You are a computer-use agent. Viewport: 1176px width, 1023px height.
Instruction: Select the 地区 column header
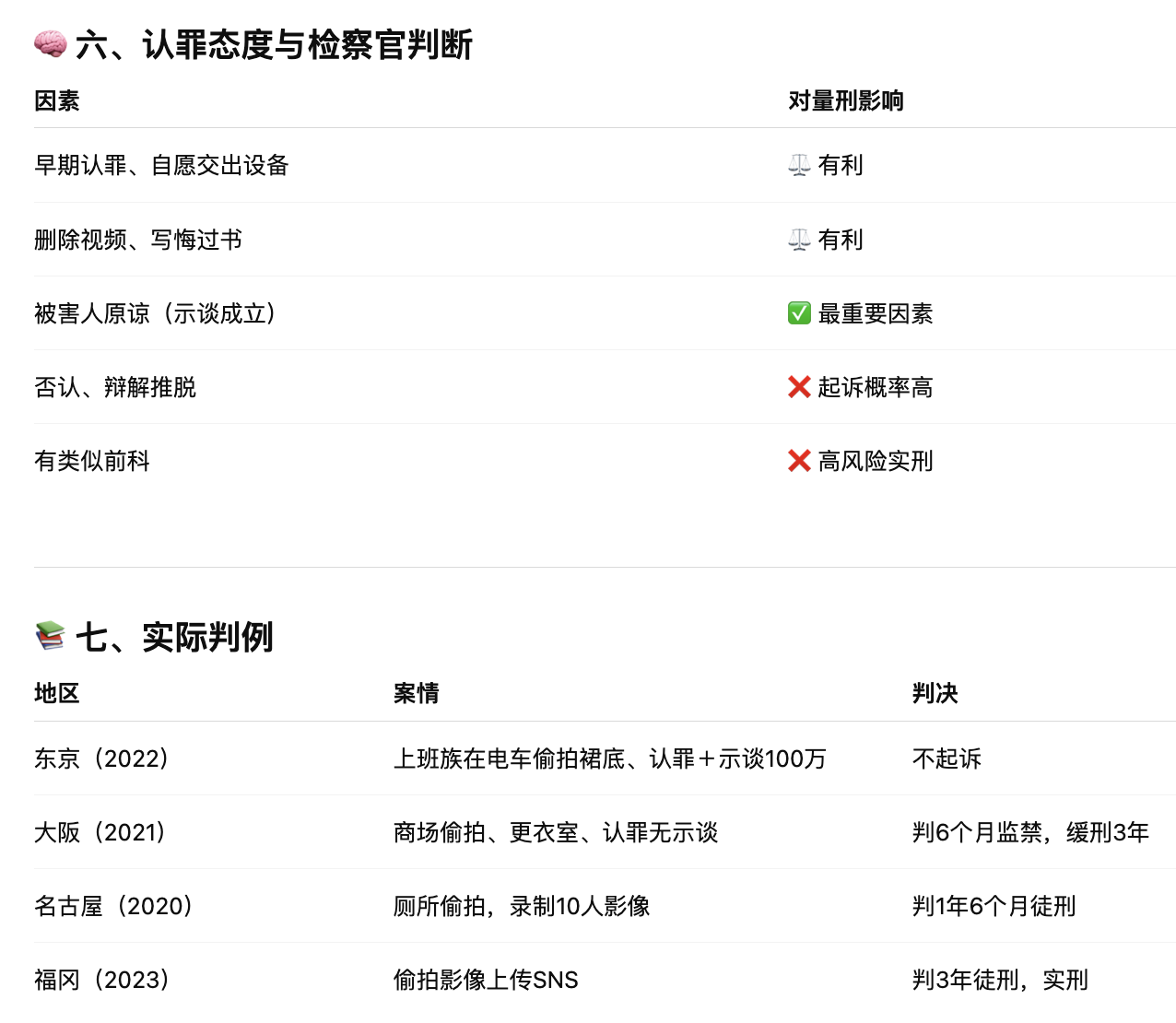pos(57,694)
